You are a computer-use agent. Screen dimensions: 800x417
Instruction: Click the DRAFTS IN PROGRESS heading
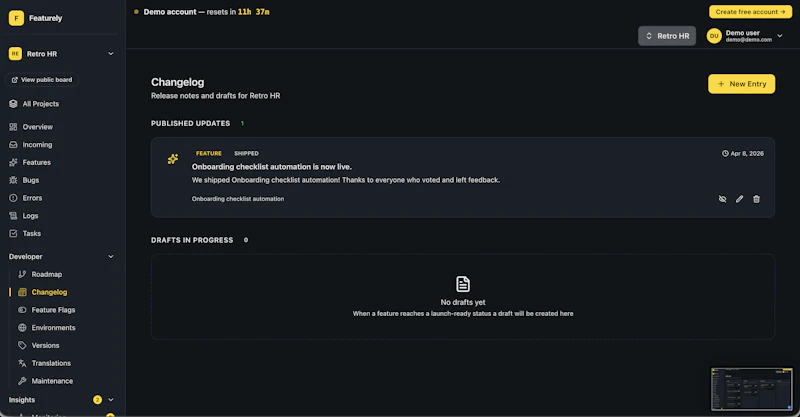pyautogui.click(x=192, y=240)
